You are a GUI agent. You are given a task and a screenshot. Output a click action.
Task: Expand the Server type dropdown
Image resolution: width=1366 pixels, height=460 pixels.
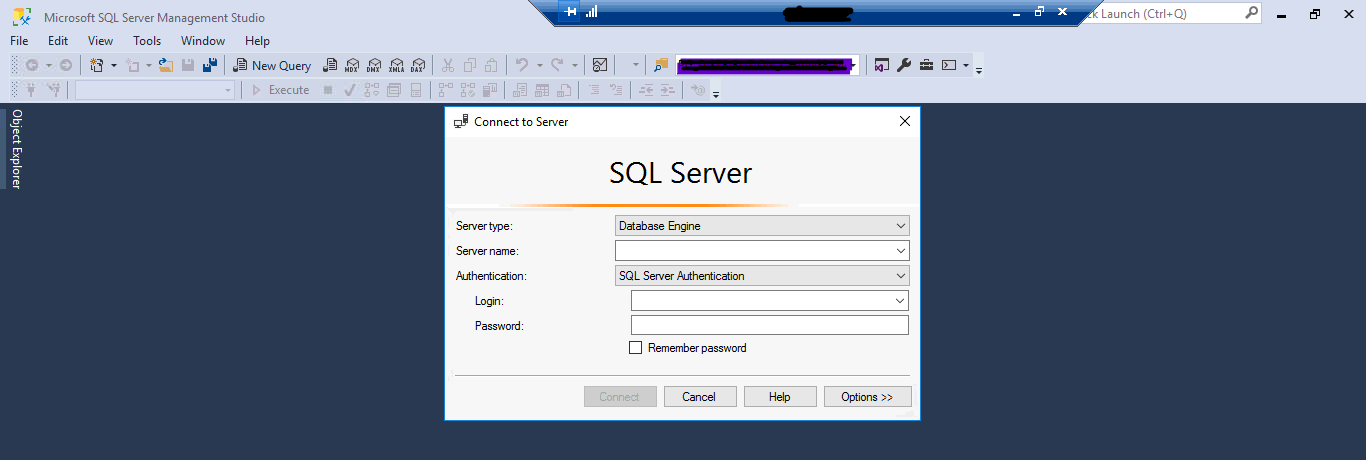901,226
